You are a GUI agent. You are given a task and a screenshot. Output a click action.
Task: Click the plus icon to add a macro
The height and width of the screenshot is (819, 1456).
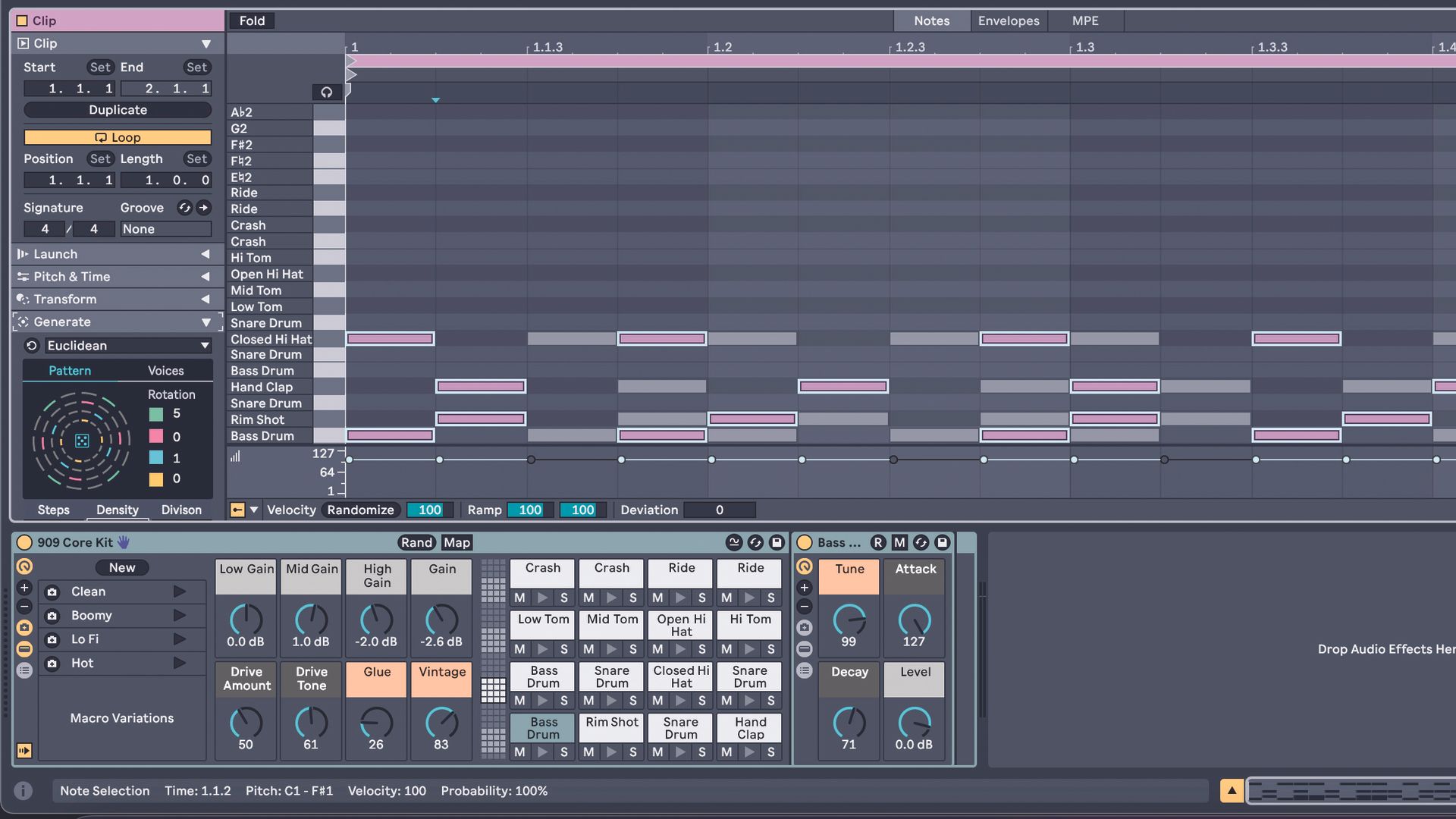coord(24,587)
